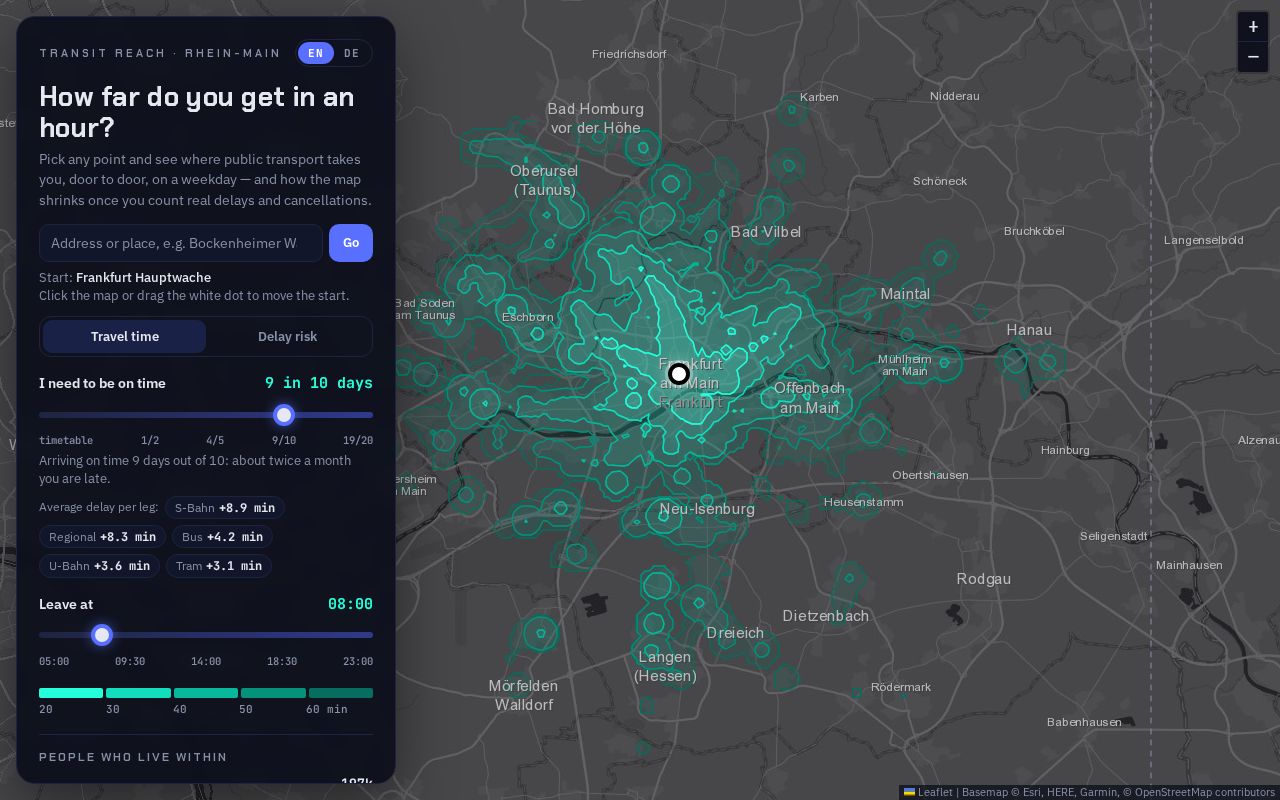Screen dimensions: 1280x800
Task: Click the '18:30' time tick label
Action: 282,661
